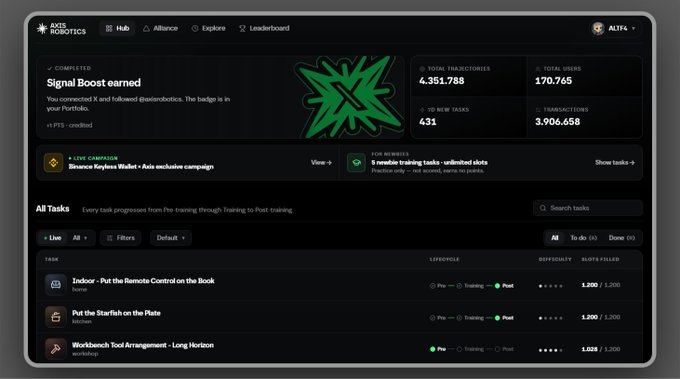Click the Transactions value 3.906.658

click(x=557, y=121)
